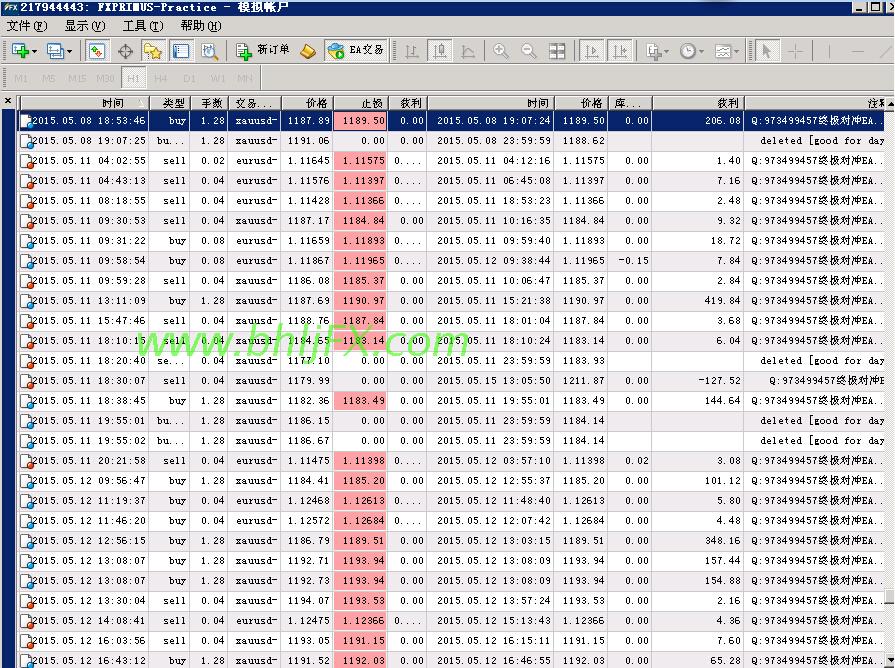
Task: Select the close price 1211.87
Action: coord(583,381)
